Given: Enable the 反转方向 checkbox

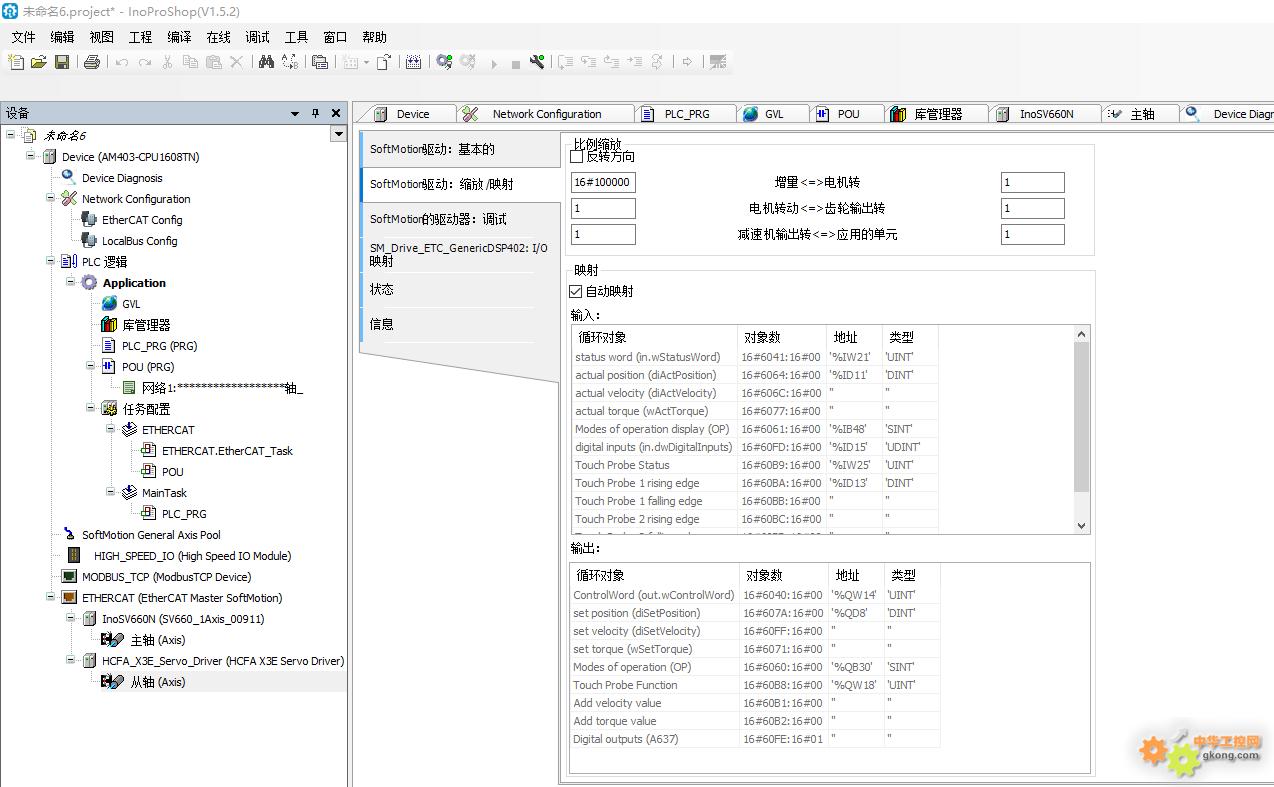Looking at the screenshot, I should 576,156.
